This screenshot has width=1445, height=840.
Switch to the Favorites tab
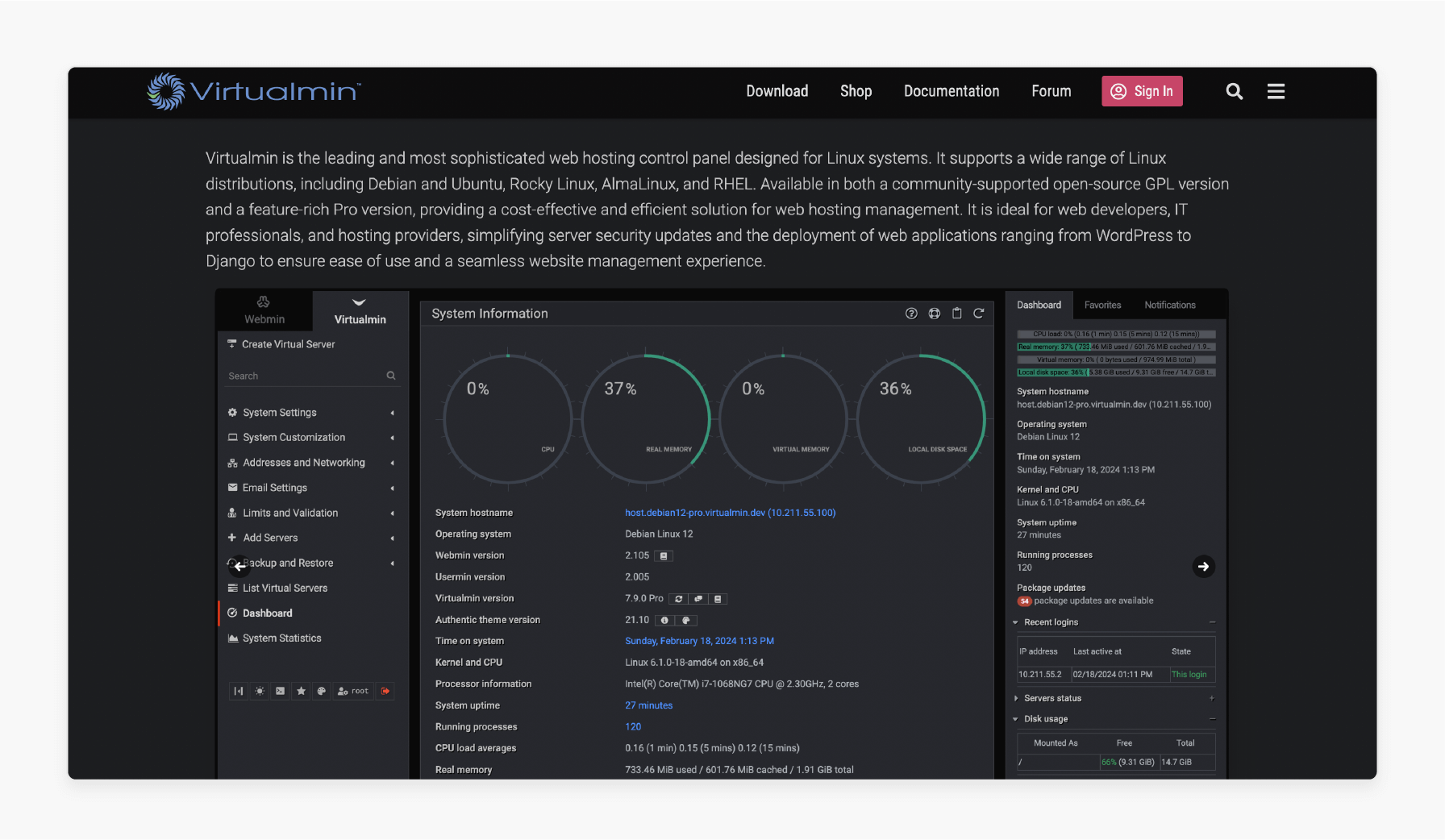(1102, 305)
